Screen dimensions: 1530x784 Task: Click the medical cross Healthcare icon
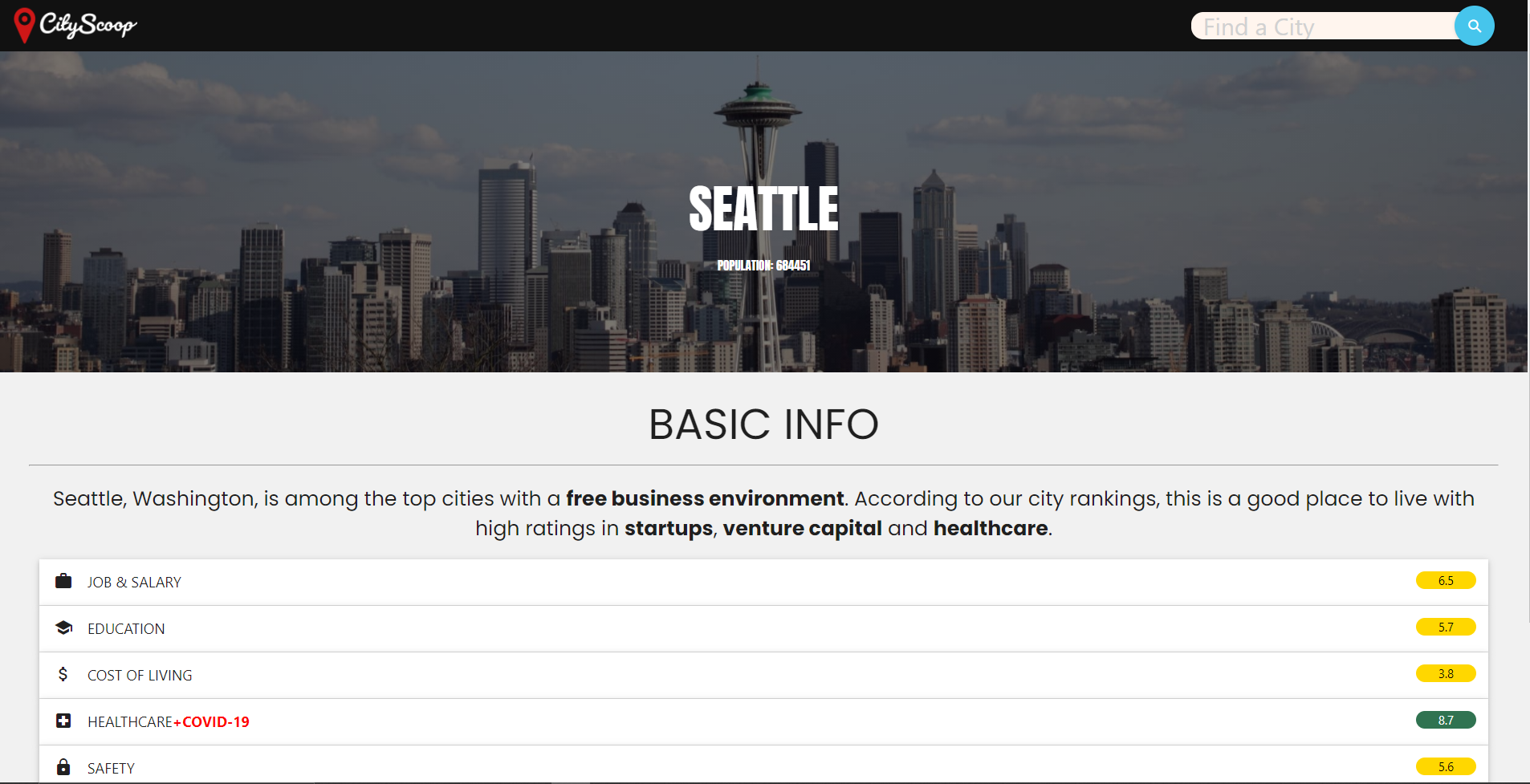63,721
